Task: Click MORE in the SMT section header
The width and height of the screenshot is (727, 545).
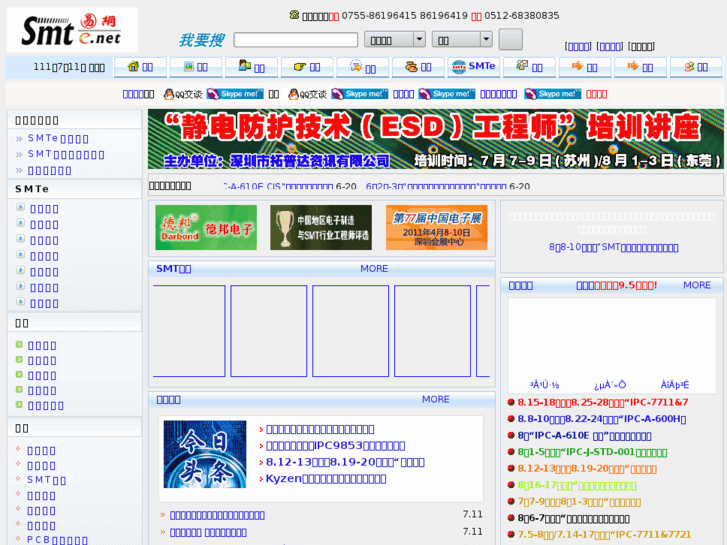Action: coord(374,269)
